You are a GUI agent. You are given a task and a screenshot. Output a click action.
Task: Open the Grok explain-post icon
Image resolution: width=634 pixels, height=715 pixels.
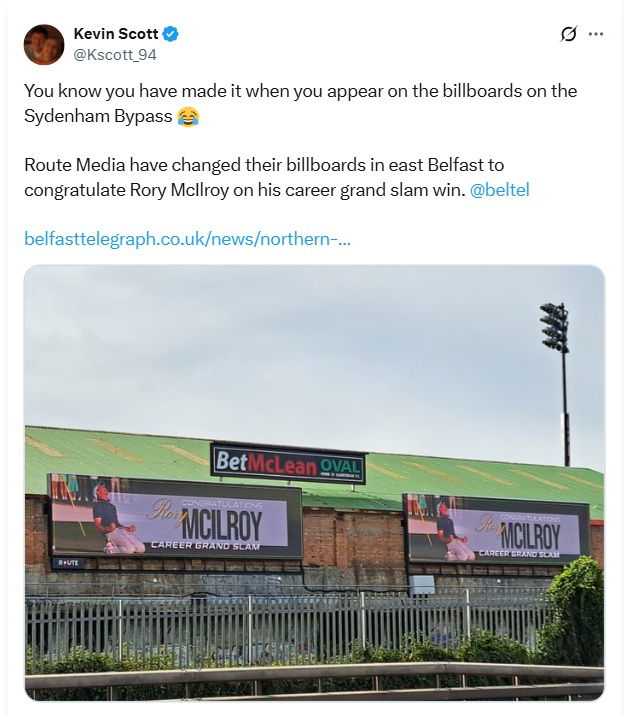pos(568,34)
